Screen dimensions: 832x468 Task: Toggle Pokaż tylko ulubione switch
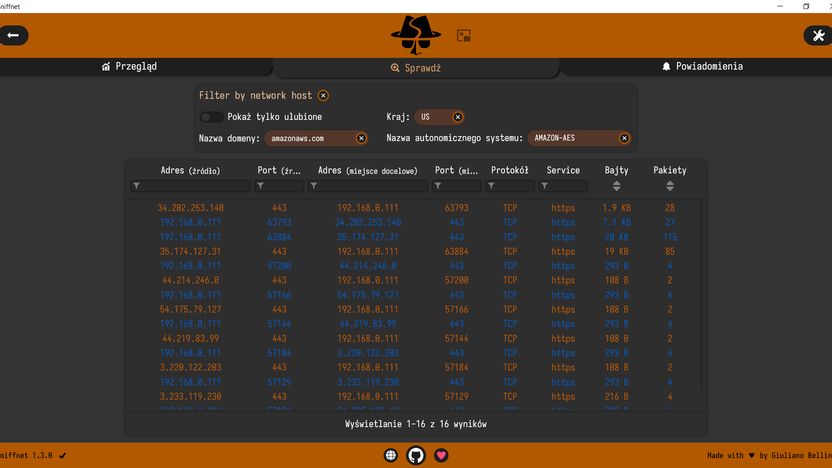211,117
